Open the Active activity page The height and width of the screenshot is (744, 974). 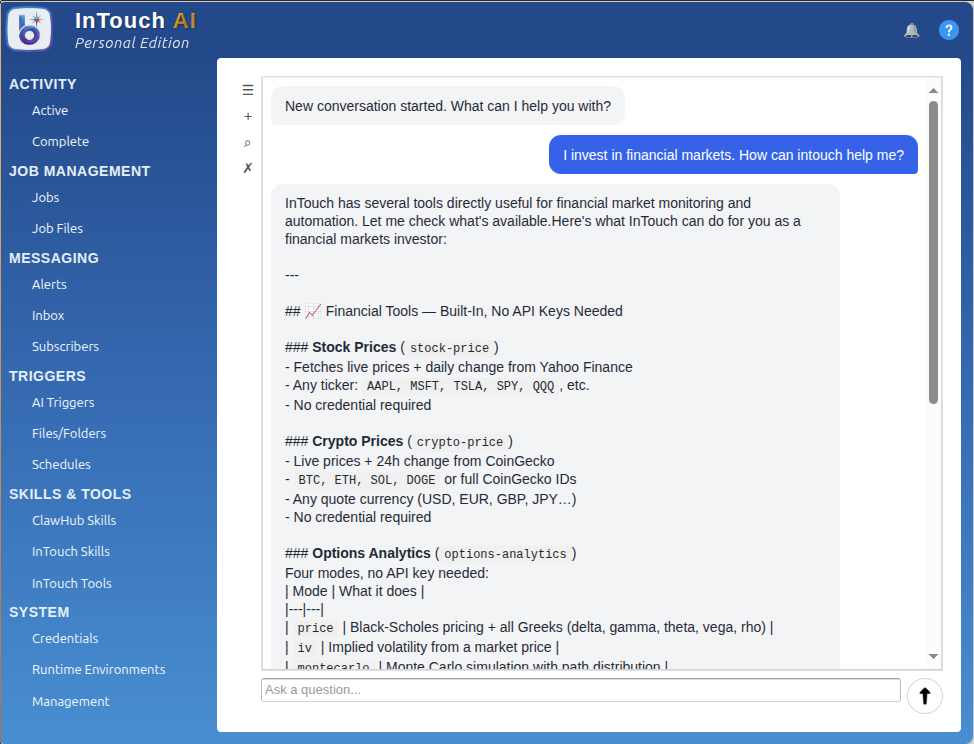50,111
